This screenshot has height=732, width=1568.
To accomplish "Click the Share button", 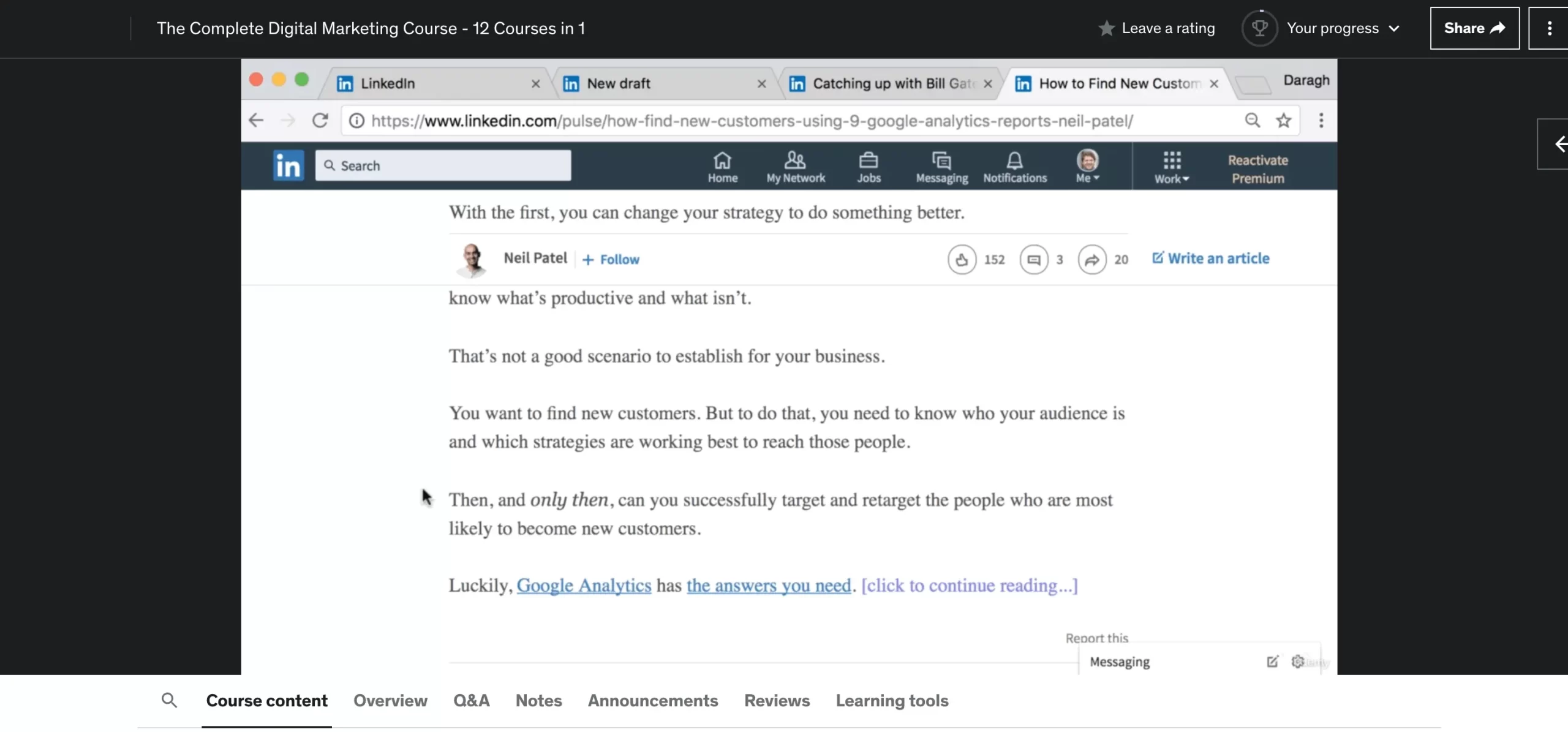I will pyautogui.click(x=1474, y=28).
